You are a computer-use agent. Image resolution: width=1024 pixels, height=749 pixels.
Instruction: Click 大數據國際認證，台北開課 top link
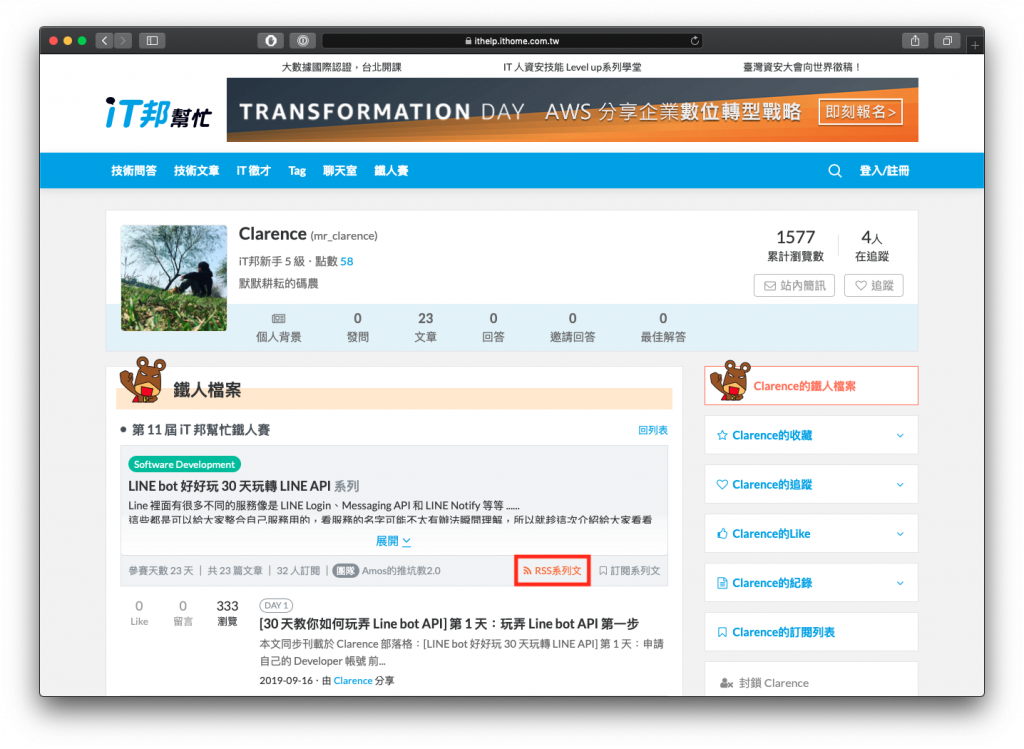(342, 67)
